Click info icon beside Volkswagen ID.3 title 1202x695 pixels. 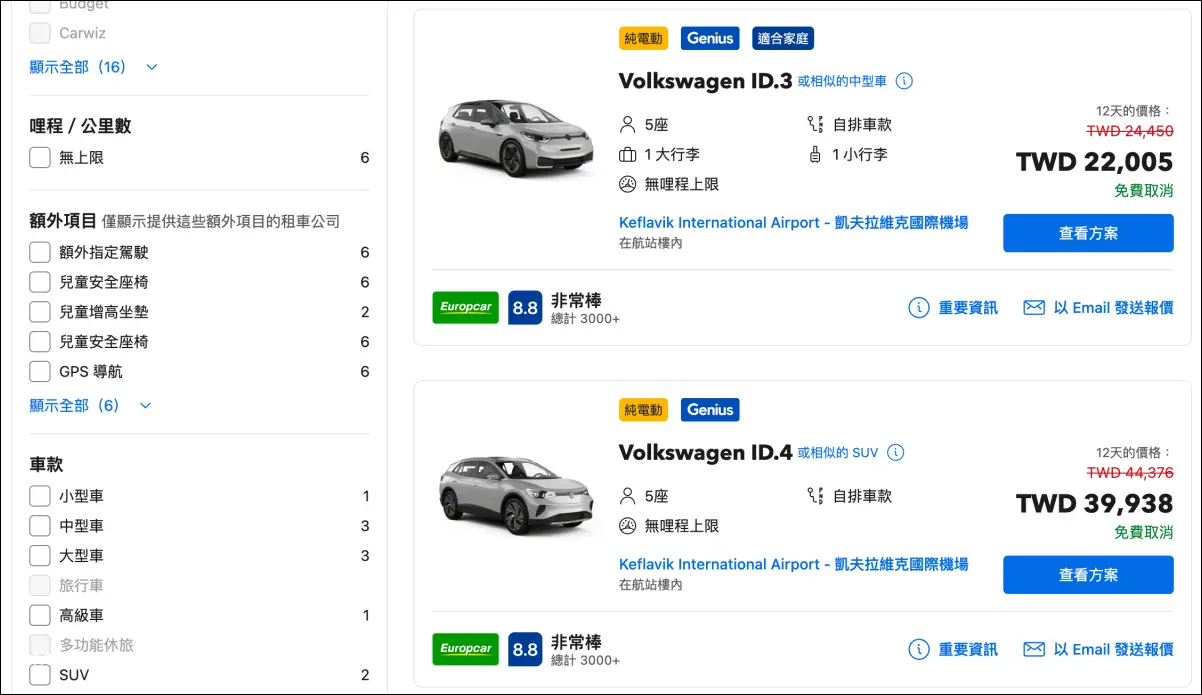[x=904, y=81]
